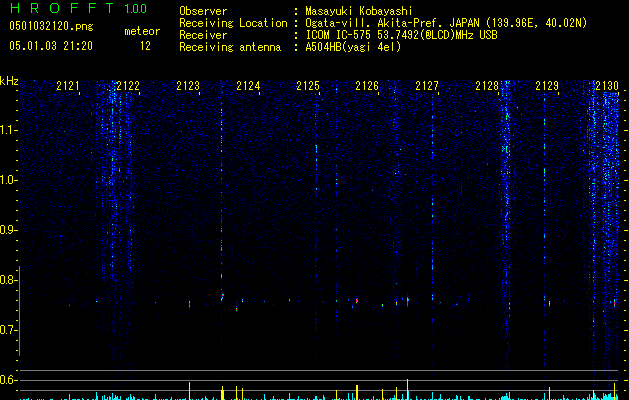Click the 2129 time marker
This screenshot has height=400, width=629.
547,86
